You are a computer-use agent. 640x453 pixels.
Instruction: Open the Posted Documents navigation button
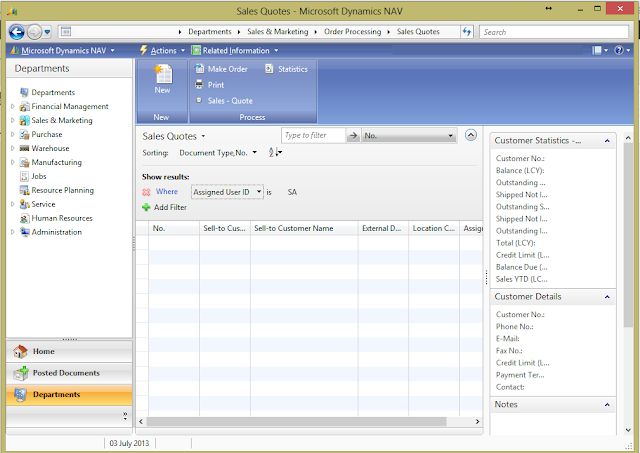(x=69, y=373)
